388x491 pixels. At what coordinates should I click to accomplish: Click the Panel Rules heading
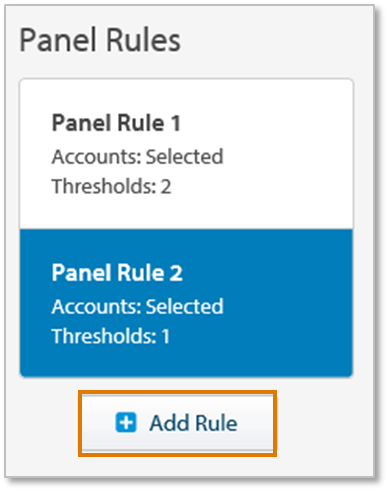click(x=100, y=40)
